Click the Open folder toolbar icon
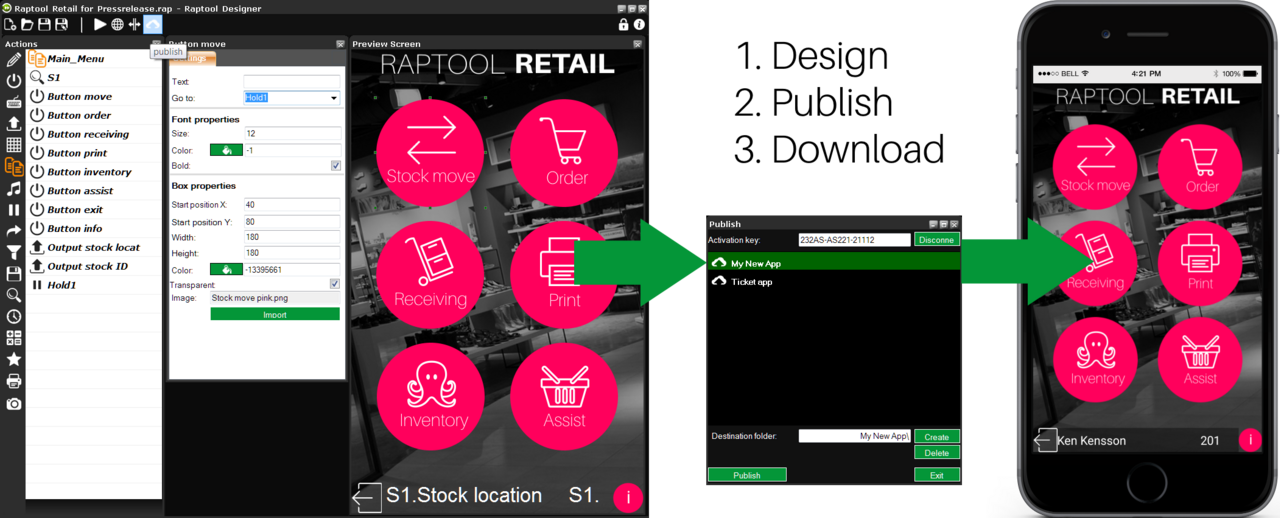The image size is (1280, 518). pos(27,24)
